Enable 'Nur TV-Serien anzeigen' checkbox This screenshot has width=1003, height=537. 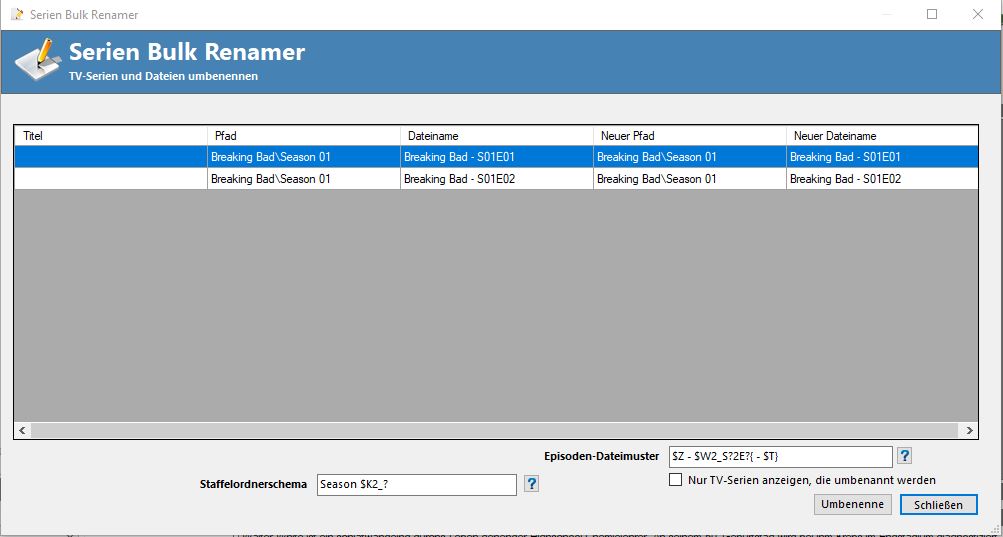(675, 479)
